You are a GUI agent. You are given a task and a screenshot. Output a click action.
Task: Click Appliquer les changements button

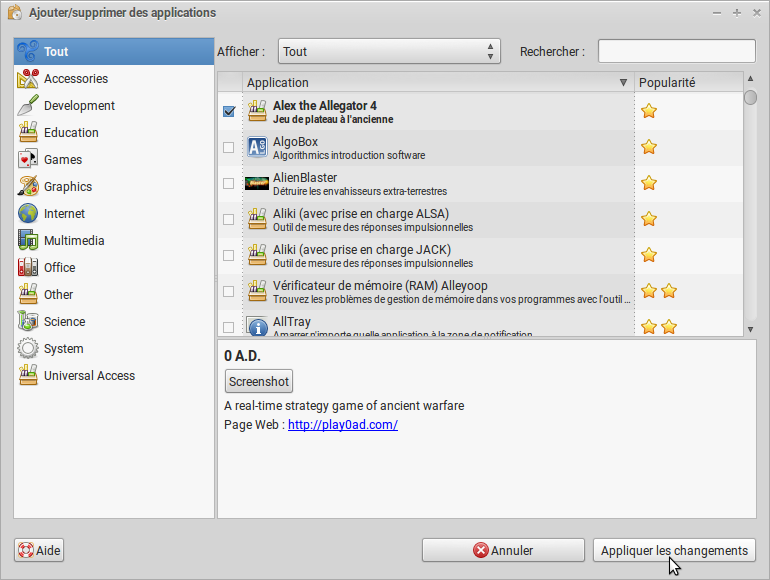coord(674,551)
